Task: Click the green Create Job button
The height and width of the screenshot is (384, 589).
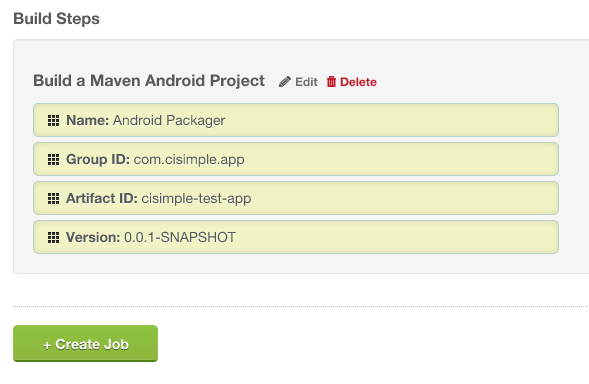Action: pyautogui.click(x=86, y=343)
